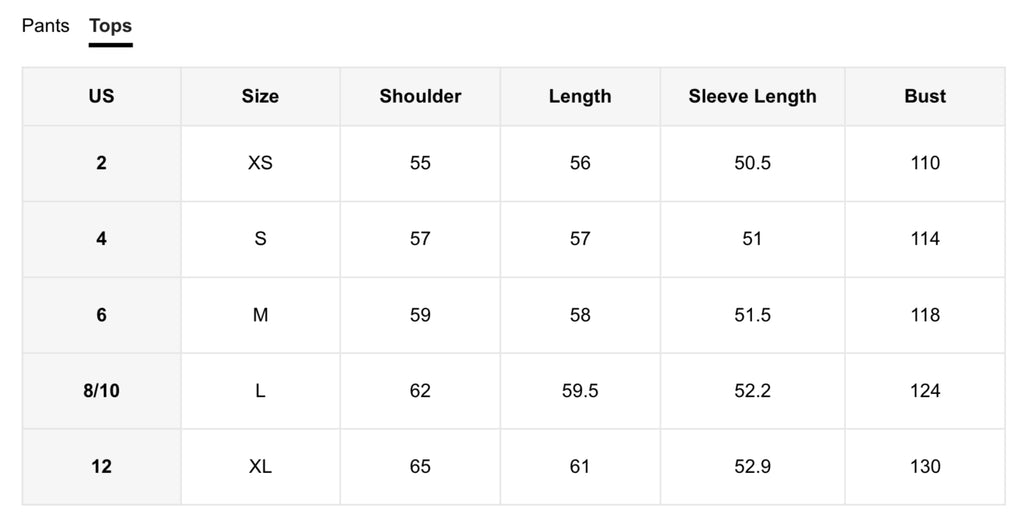Select the Tops tab
Viewport: 1024px width, 516px height.
[110, 25]
